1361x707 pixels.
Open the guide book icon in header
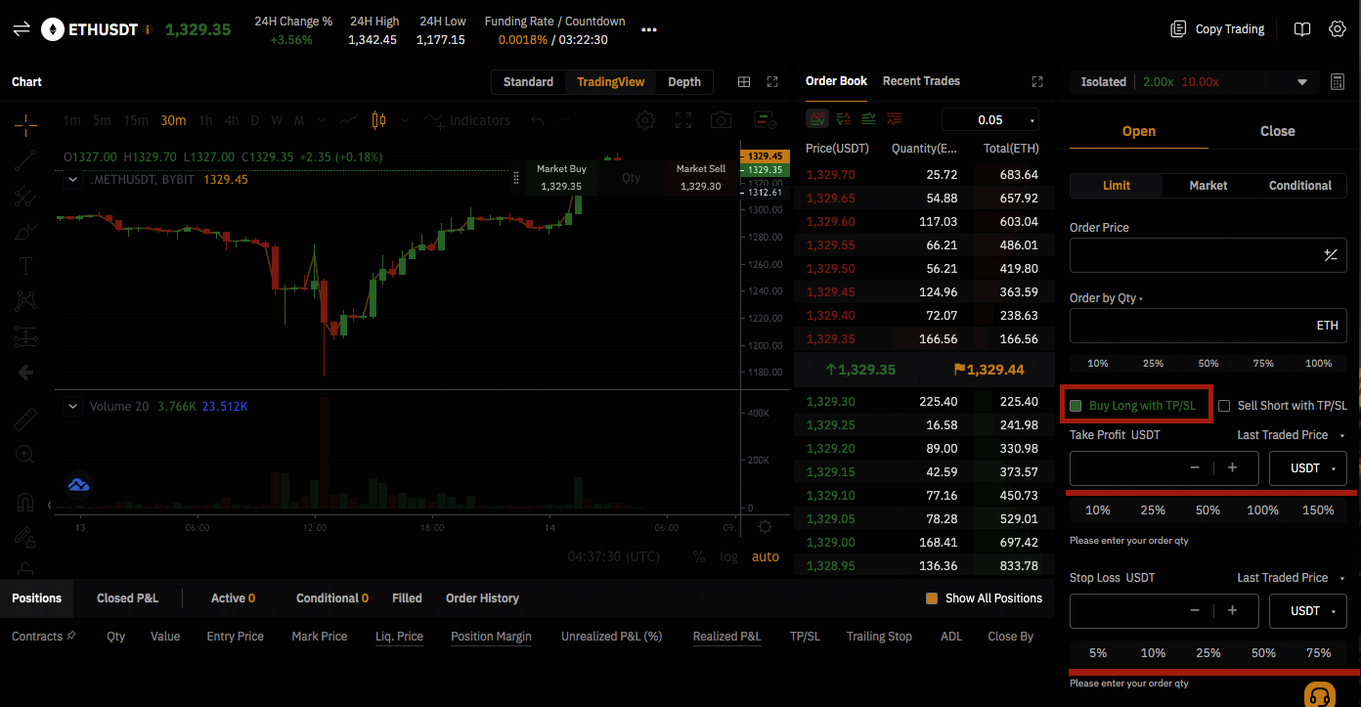(1301, 29)
